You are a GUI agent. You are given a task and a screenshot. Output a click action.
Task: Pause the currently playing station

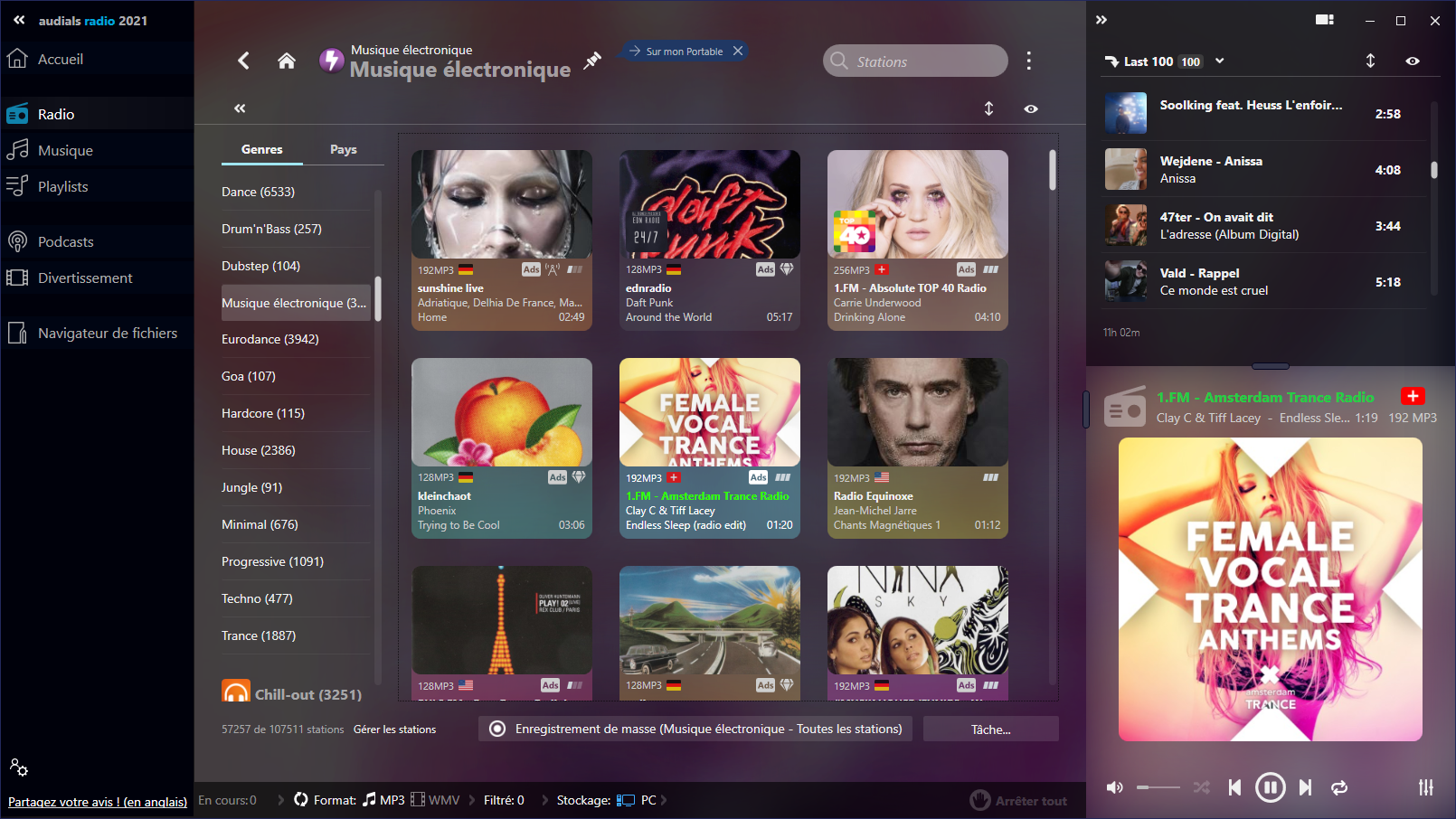coord(1271,787)
